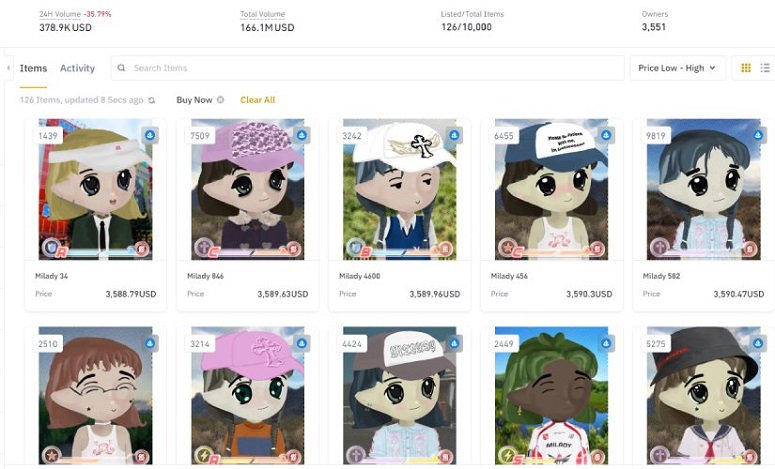Screen dimensions: 775x469
Task: Open the Milady 846 thumbnail image
Action: point(247,190)
